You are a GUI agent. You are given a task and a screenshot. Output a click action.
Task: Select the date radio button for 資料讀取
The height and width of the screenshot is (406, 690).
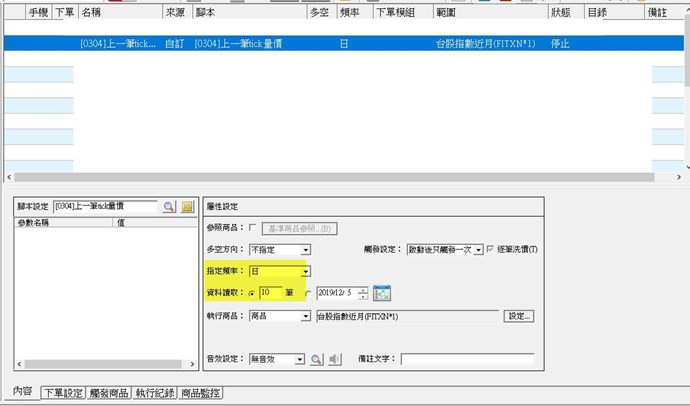(x=308, y=293)
